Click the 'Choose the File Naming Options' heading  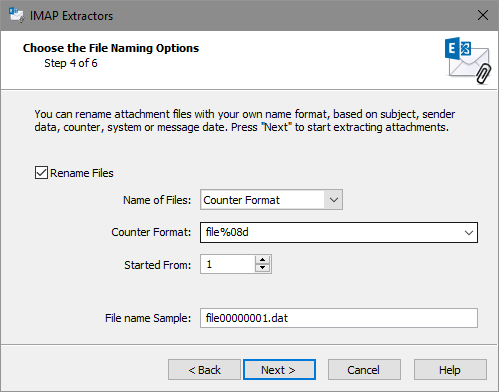tap(111, 48)
